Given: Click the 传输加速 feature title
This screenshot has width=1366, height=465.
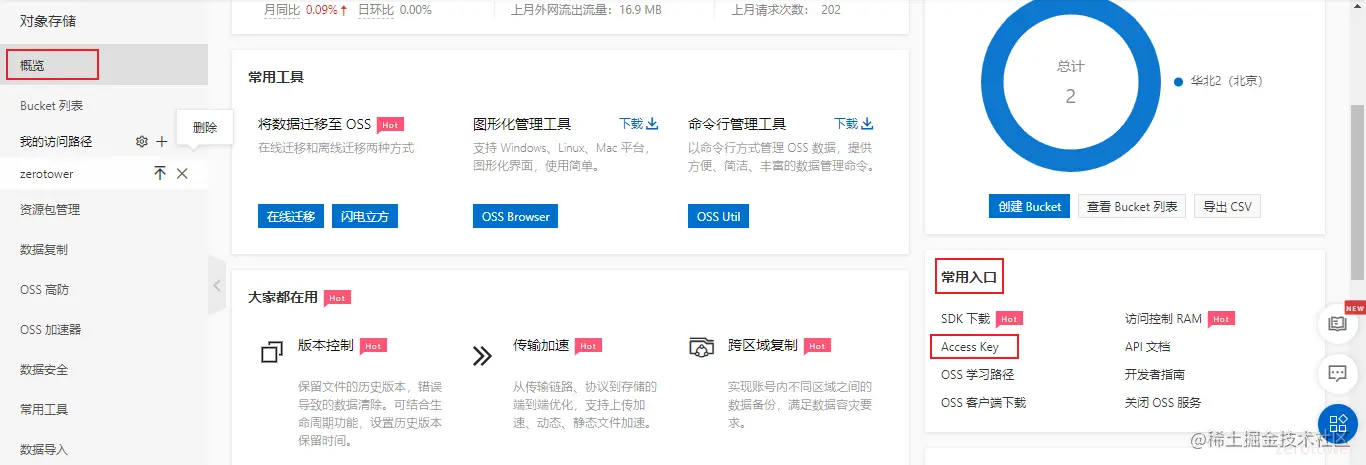Looking at the screenshot, I should (x=541, y=345).
